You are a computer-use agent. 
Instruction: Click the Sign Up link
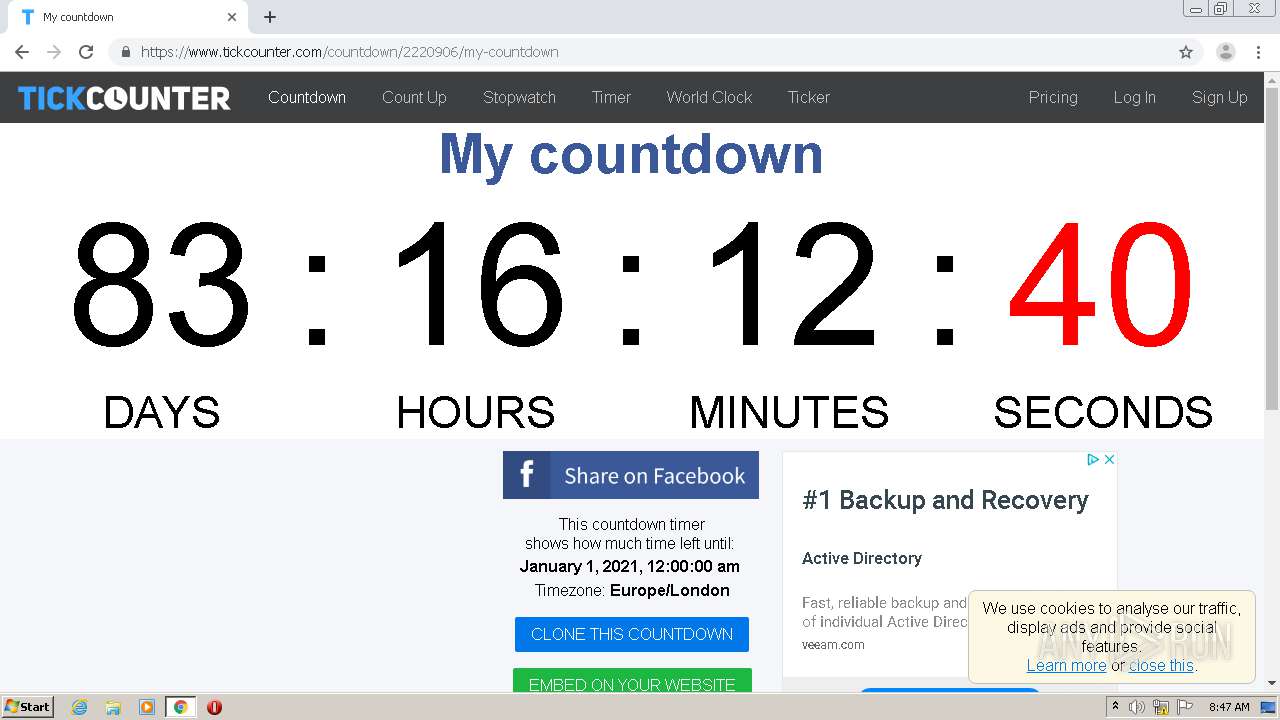1220,97
